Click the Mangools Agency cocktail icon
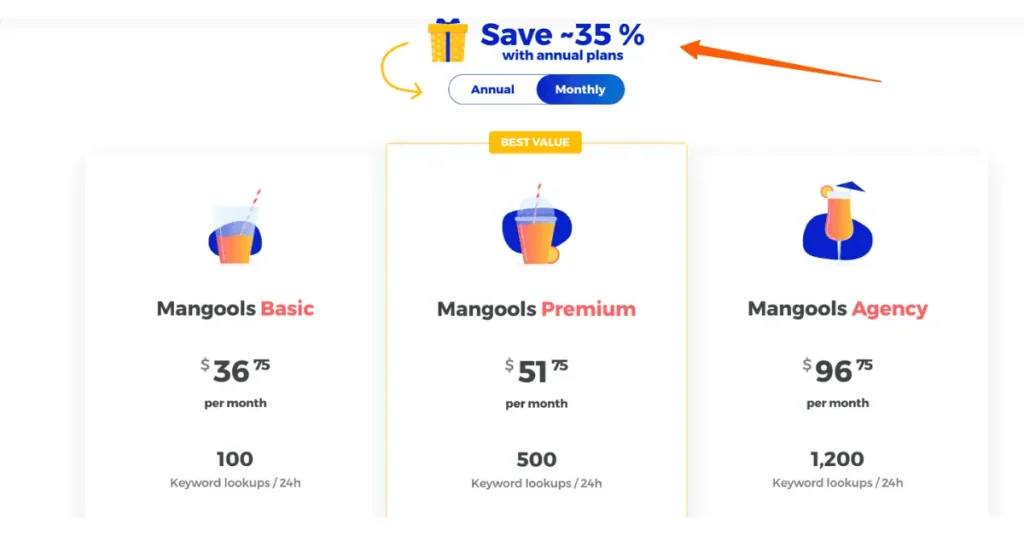 pos(838,222)
